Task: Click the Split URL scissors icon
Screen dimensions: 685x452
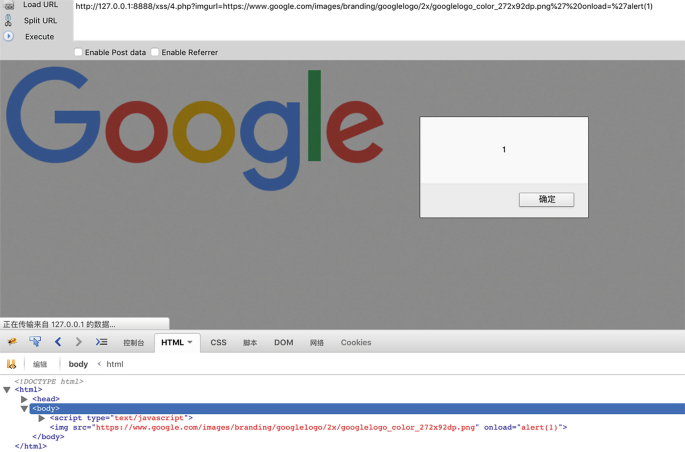Action: [8, 21]
